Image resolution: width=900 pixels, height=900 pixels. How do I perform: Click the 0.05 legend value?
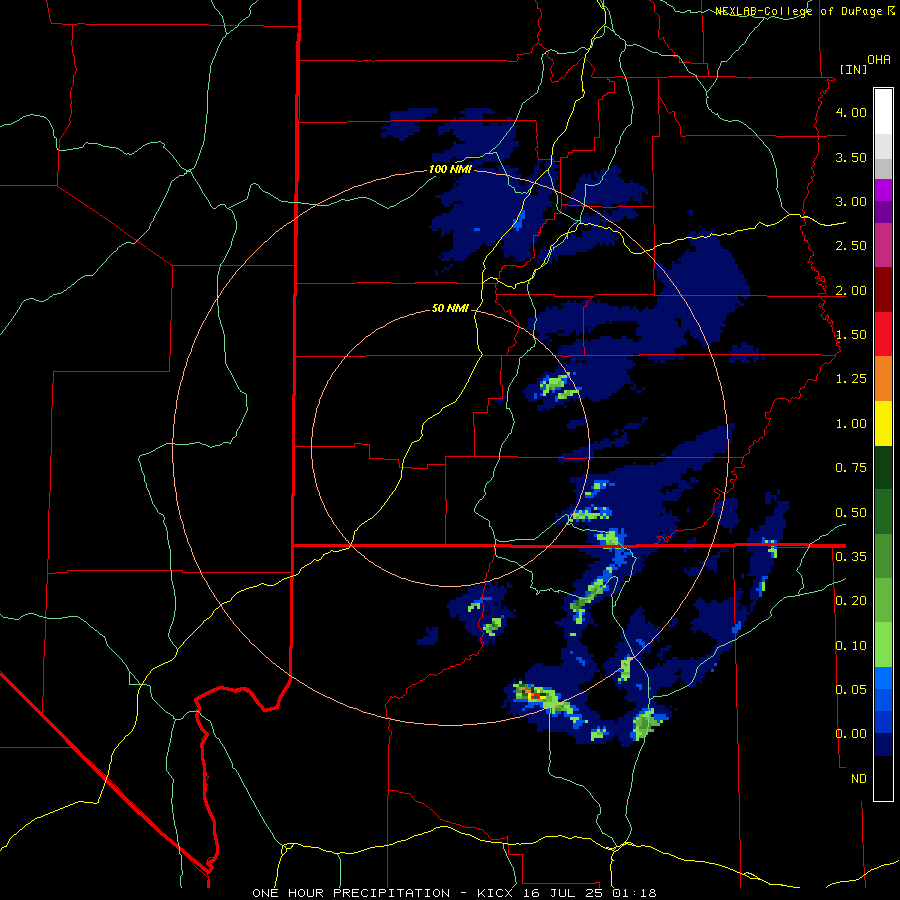point(851,690)
